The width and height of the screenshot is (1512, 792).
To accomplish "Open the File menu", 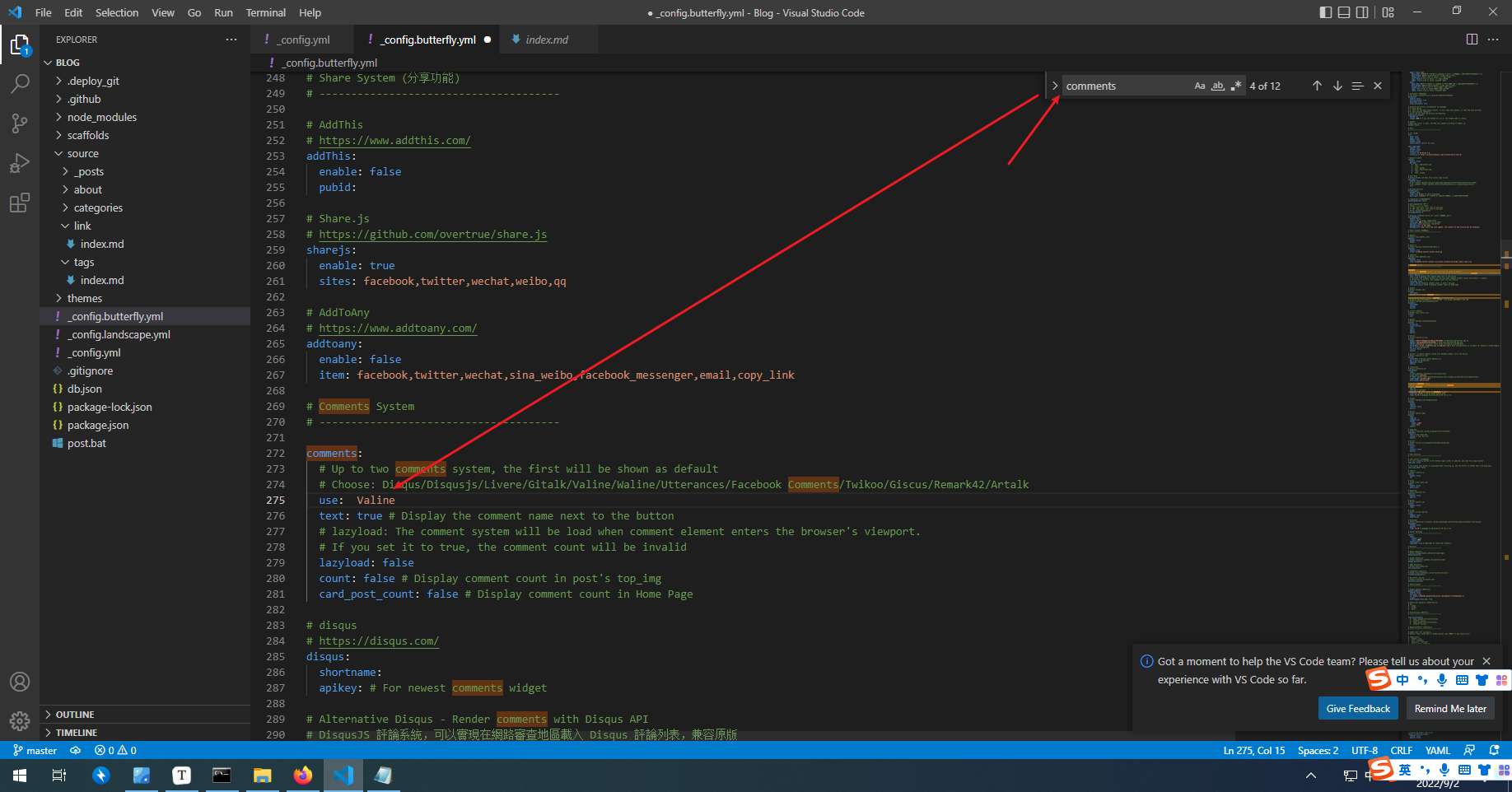I will (44, 12).
